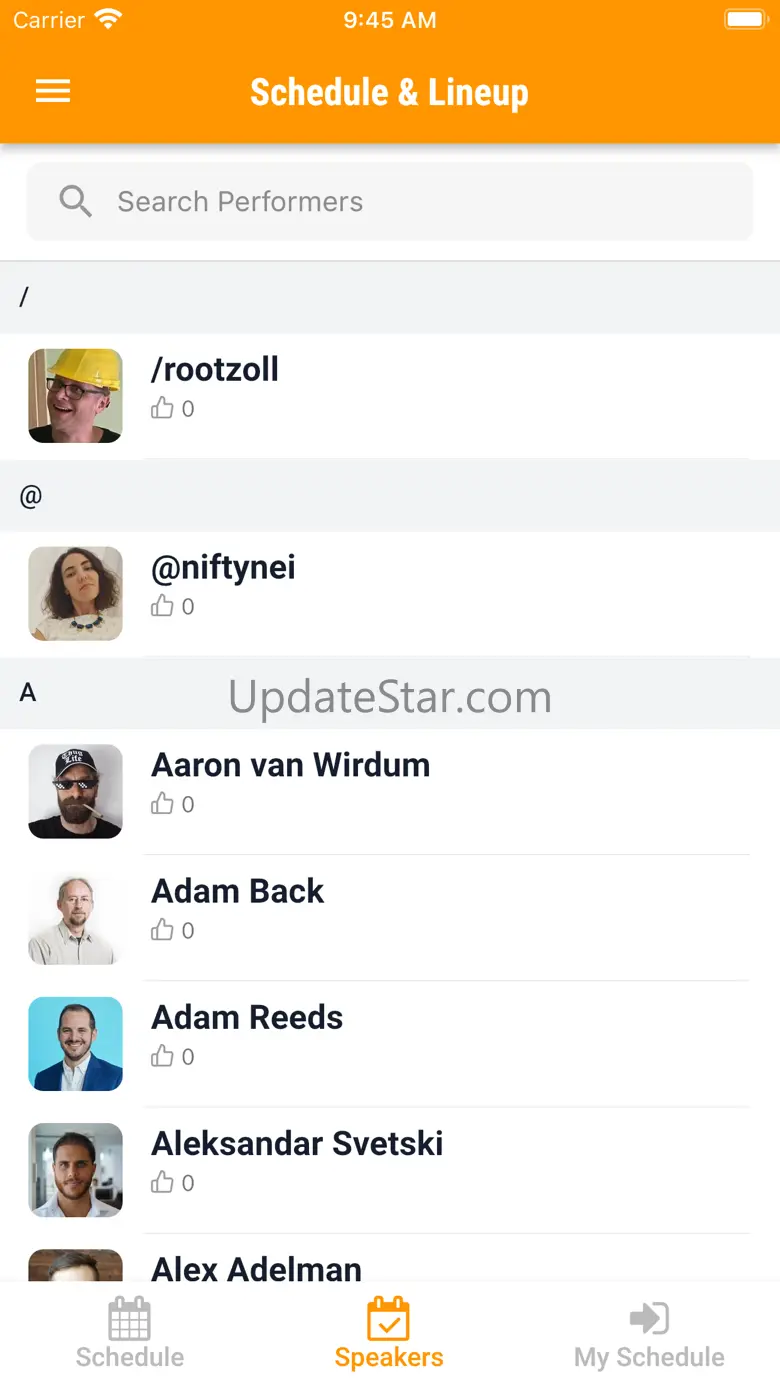The height and width of the screenshot is (1387, 780).
Task: Like Aaron van Wirdum
Action: tap(162, 804)
